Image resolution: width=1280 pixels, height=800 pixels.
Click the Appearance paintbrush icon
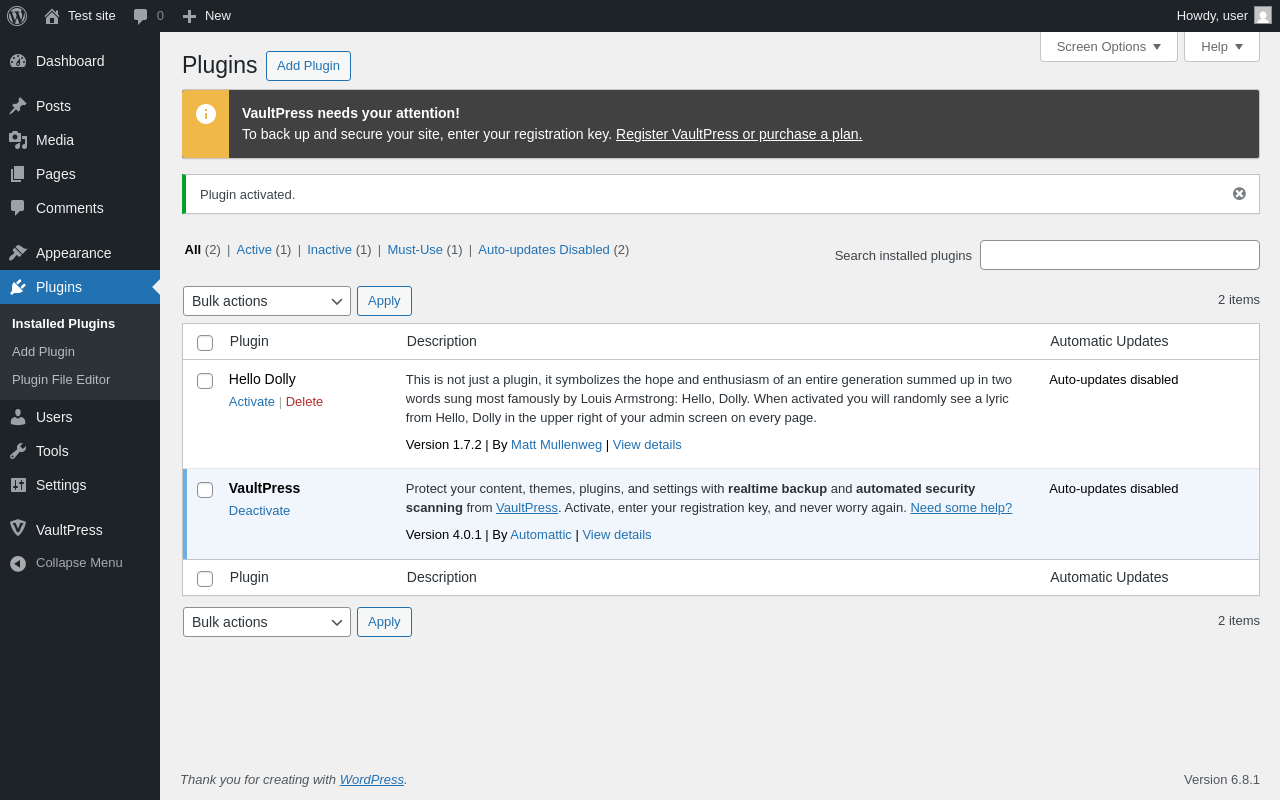point(18,253)
